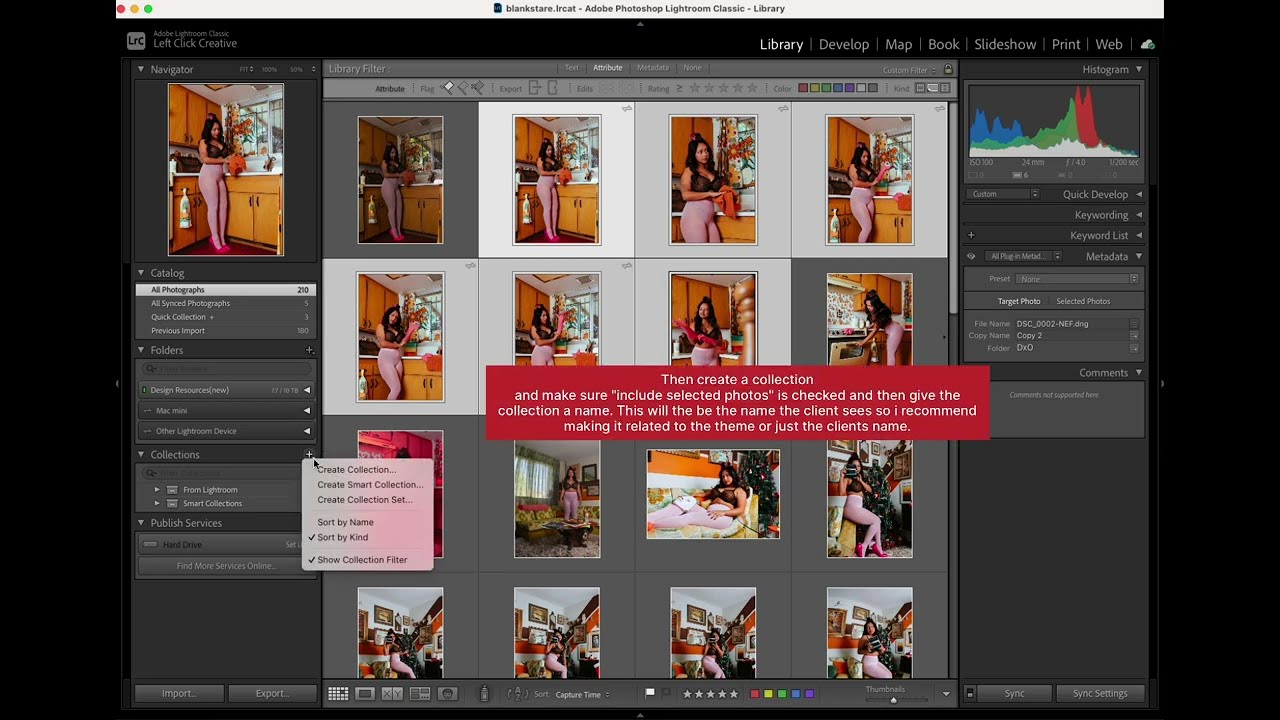The width and height of the screenshot is (1280, 720).
Task: Open the Sort Capture Time dropdown
Action: pyautogui.click(x=582, y=694)
